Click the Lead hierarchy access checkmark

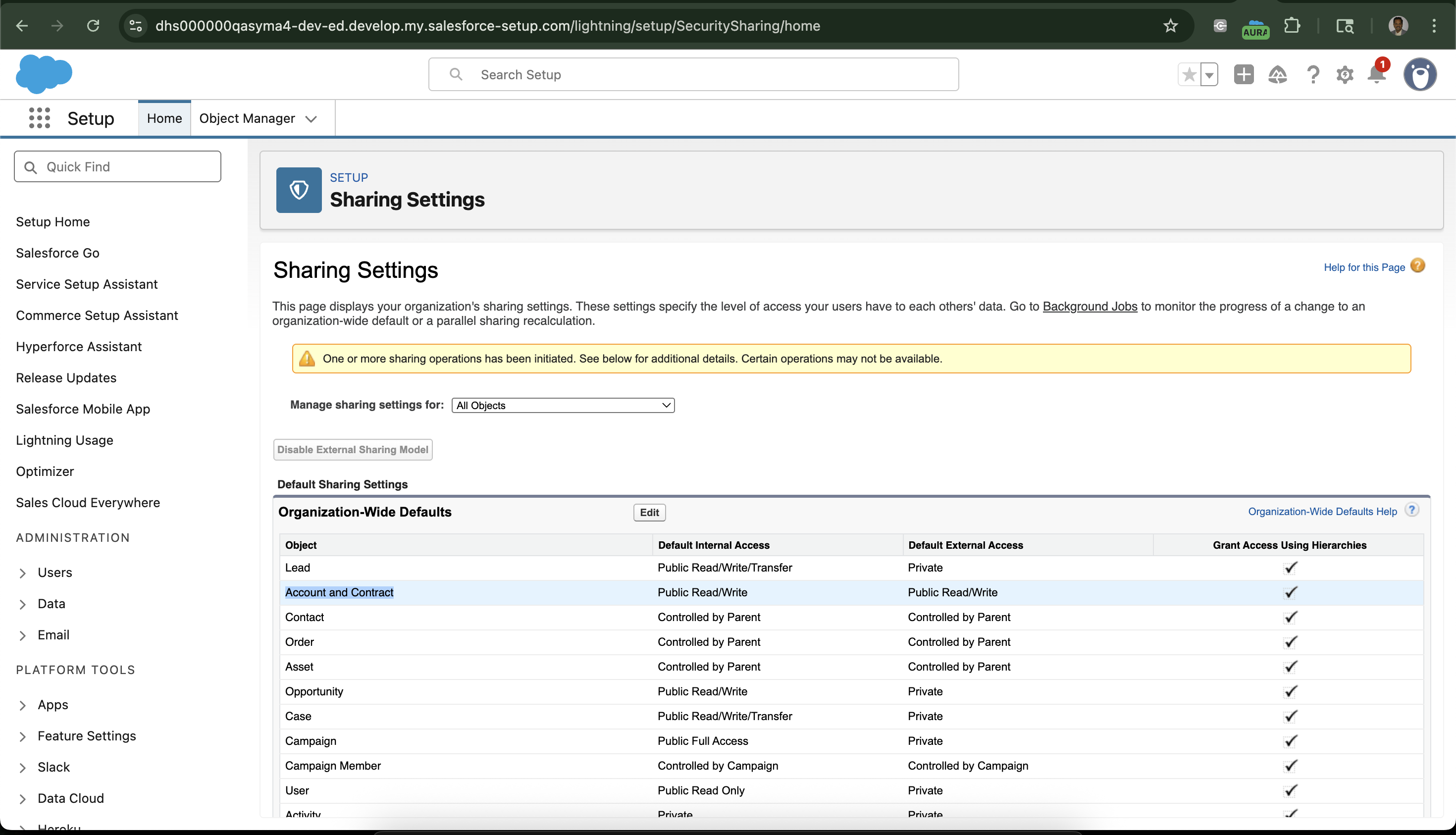(1290, 568)
